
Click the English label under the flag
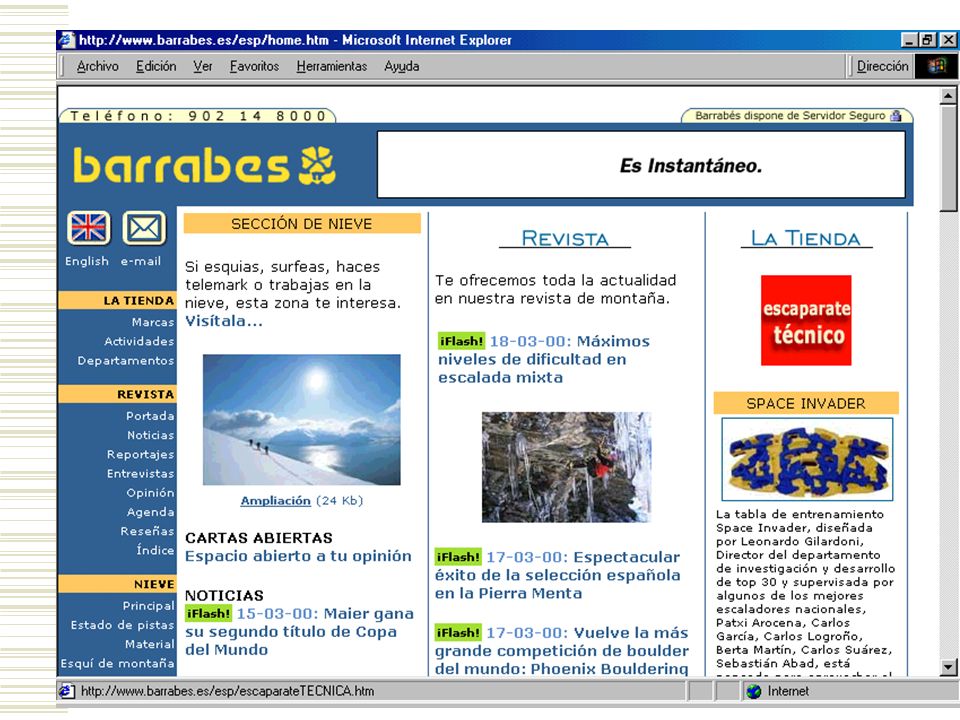pos(87,261)
